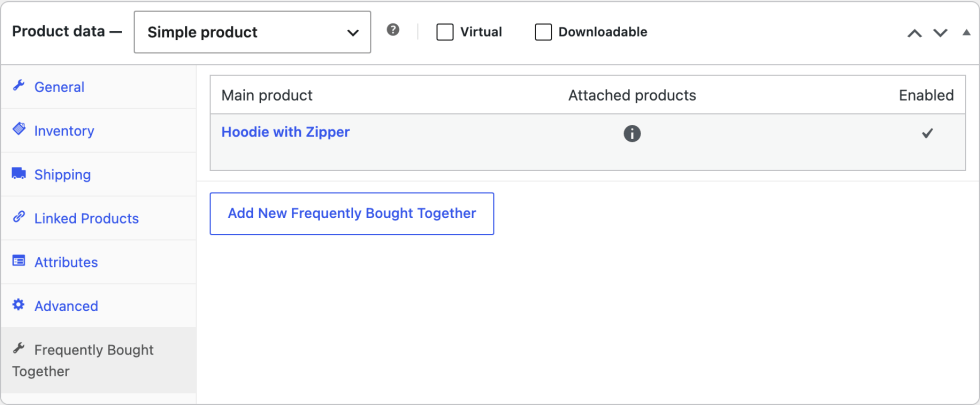Image resolution: width=980 pixels, height=405 pixels.
Task: Click the product type help icon
Action: point(392,29)
